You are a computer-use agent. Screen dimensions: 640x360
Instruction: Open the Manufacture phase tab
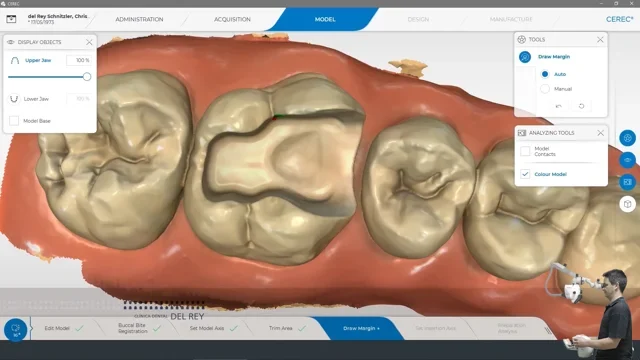[x=511, y=19]
